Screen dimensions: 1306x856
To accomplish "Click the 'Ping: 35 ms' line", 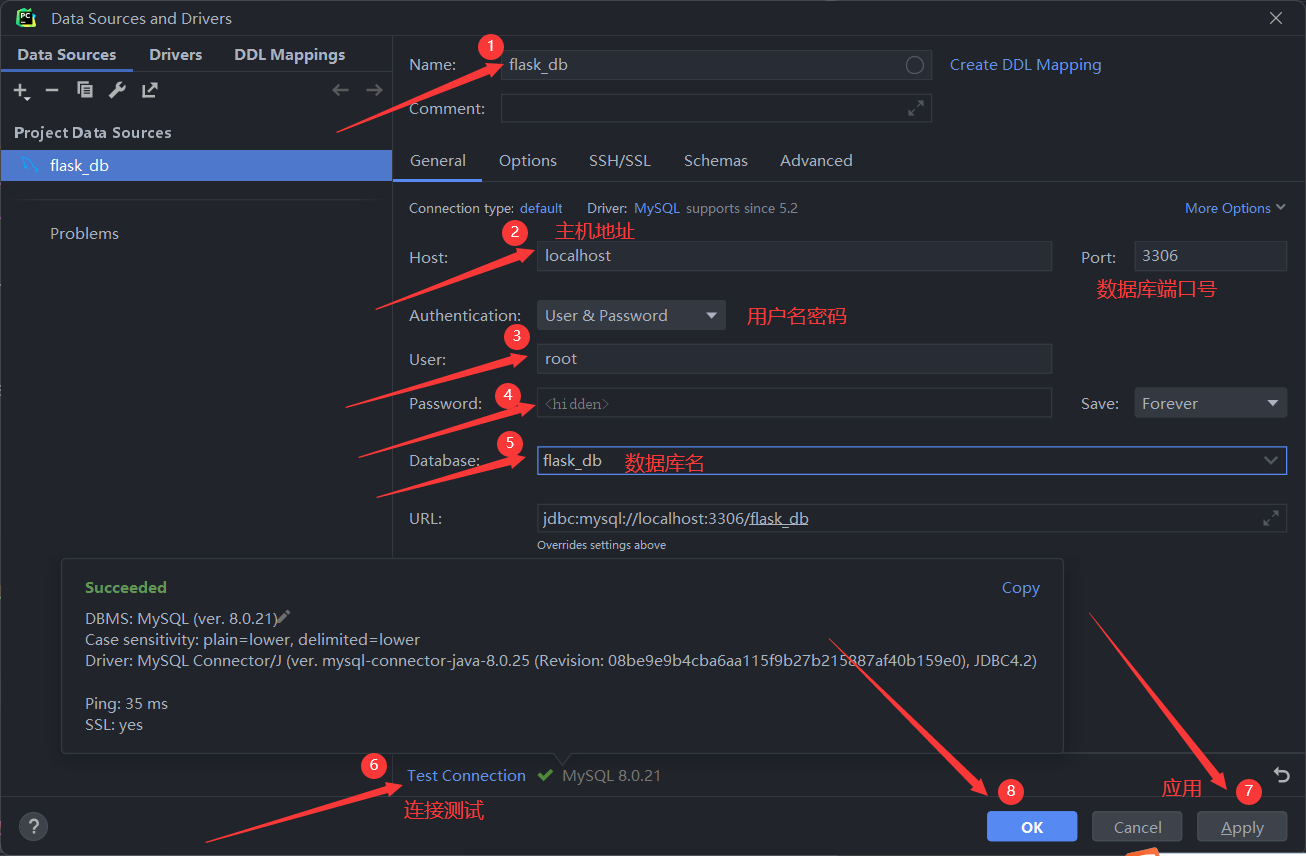I will [126, 704].
